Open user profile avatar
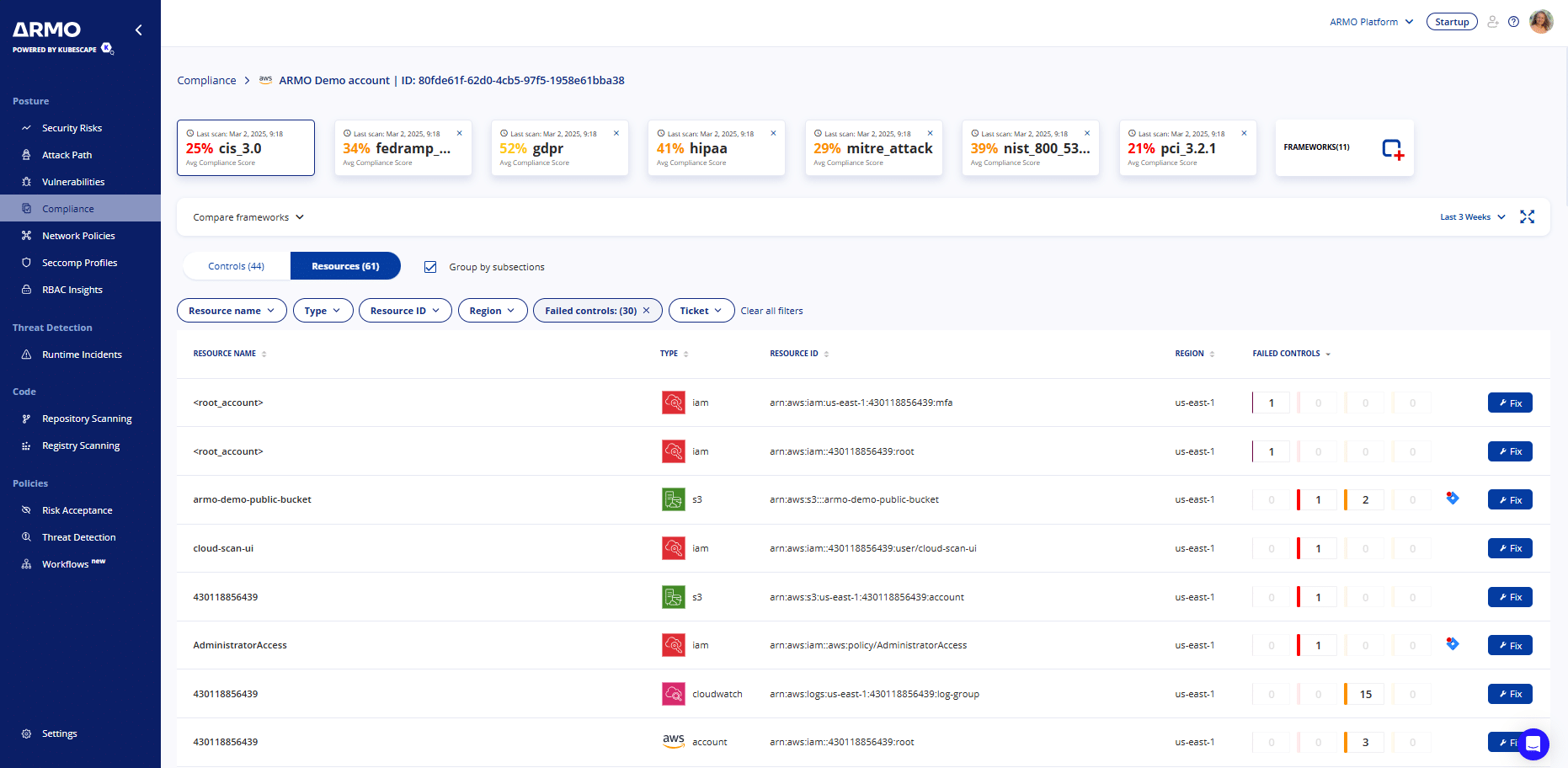This screenshot has height=768, width=1568. point(1541,22)
